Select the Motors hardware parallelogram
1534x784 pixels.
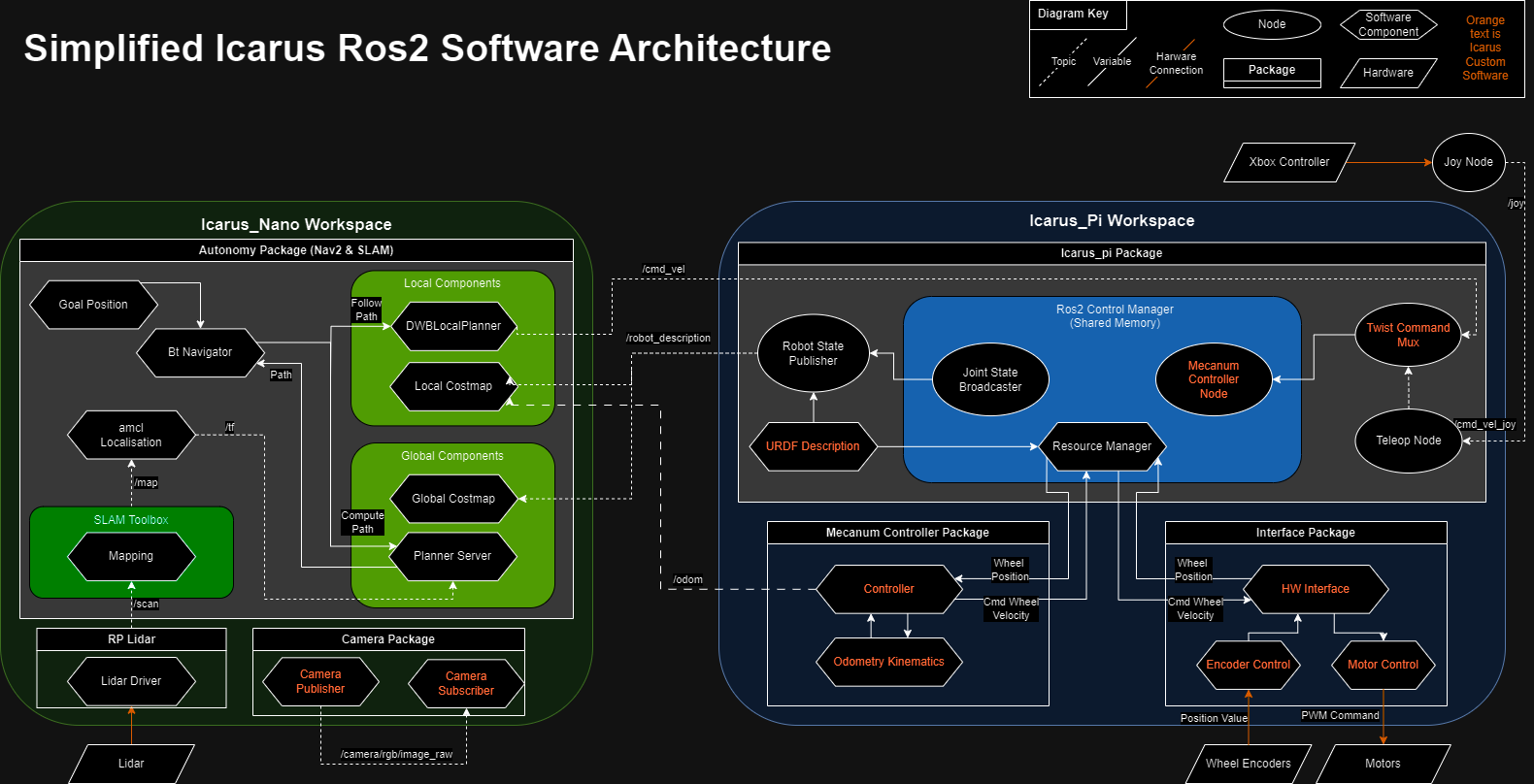tap(1383, 764)
